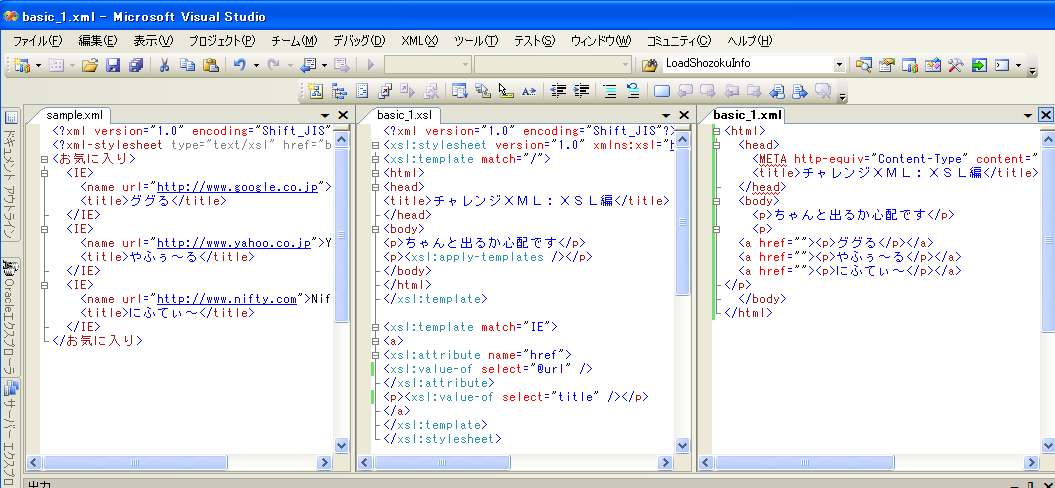Open the デバッグ menu
This screenshot has width=1055, height=488.
pyautogui.click(x=359, y=40)
